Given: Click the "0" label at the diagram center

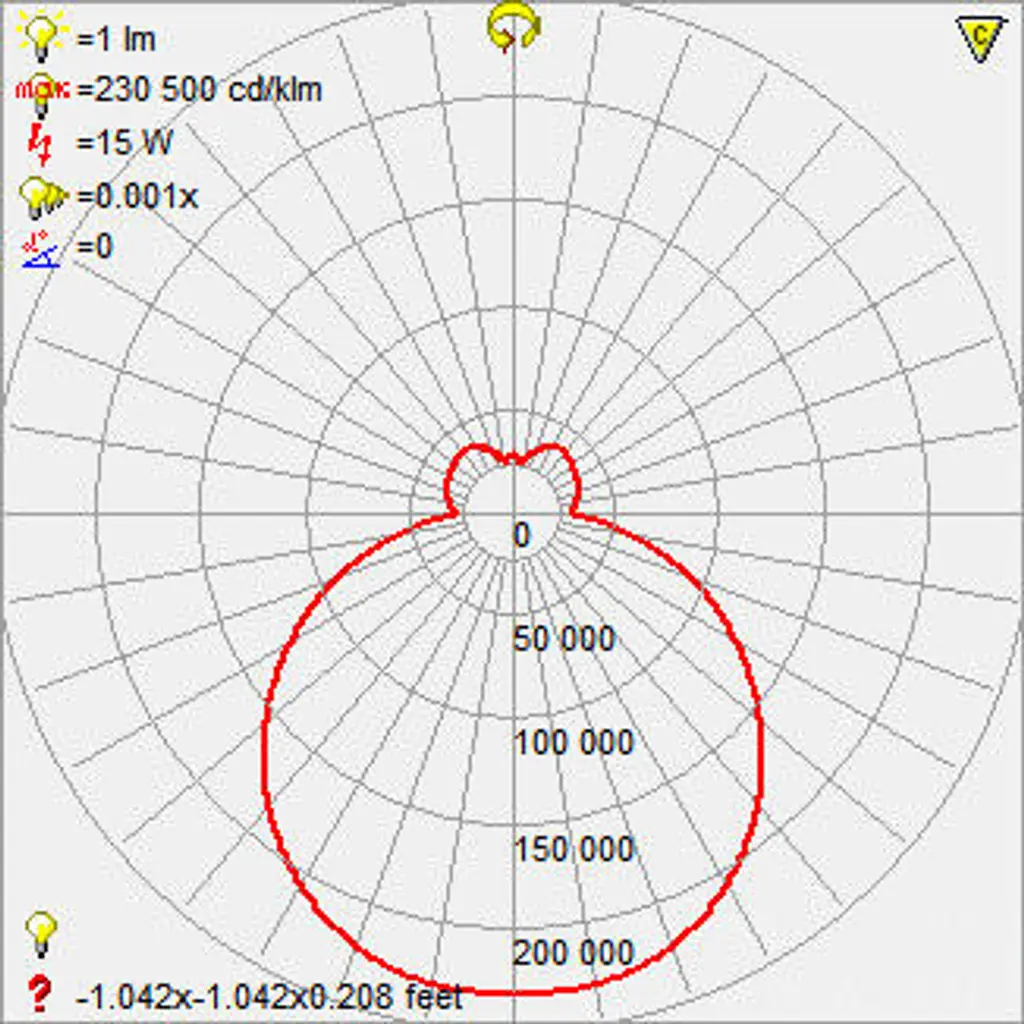Looking at the screenshot, I should pos(521,536).
